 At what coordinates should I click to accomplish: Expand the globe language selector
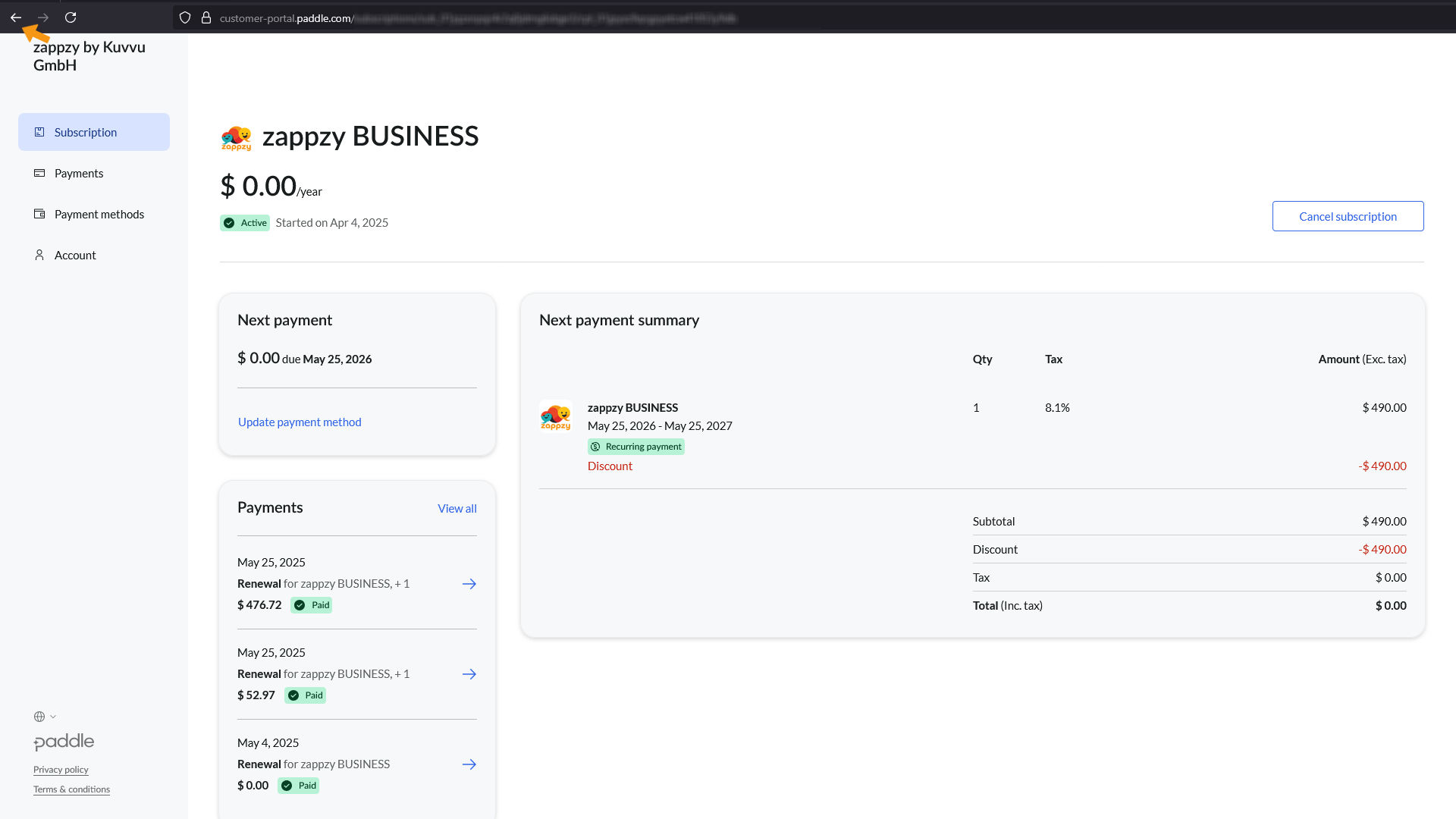pyautogui.click(x=45, y=717)
